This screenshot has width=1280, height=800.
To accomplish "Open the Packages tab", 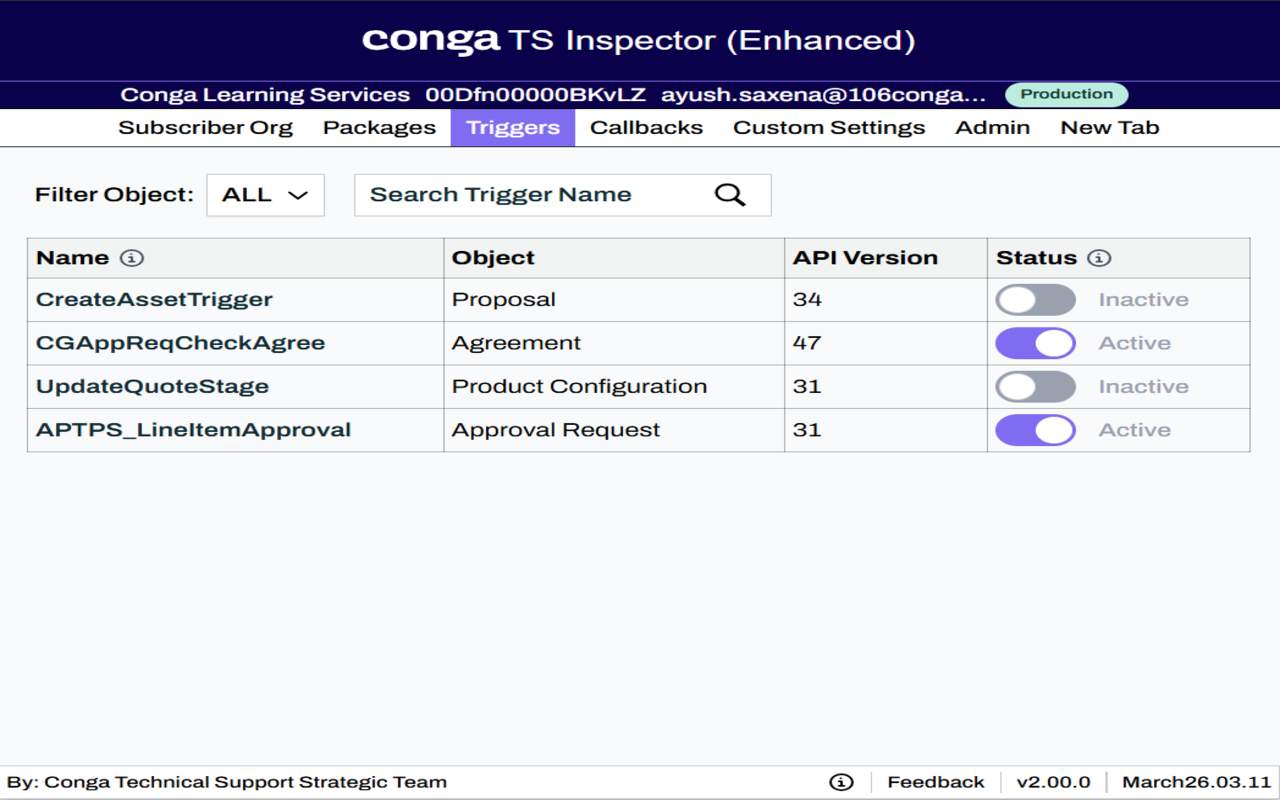I will [x=380, y=128].
